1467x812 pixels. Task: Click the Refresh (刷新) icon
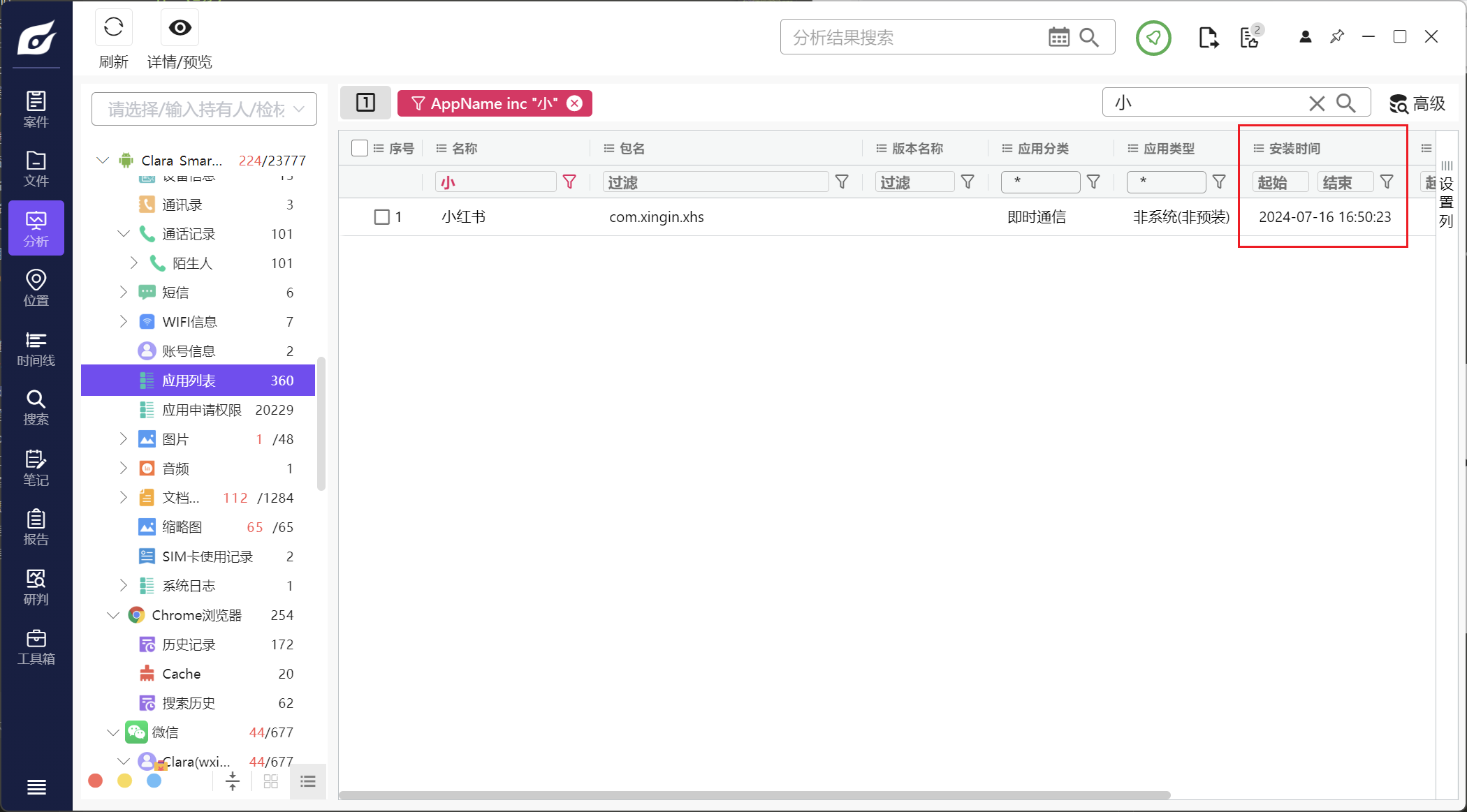[x=113, y=28]
